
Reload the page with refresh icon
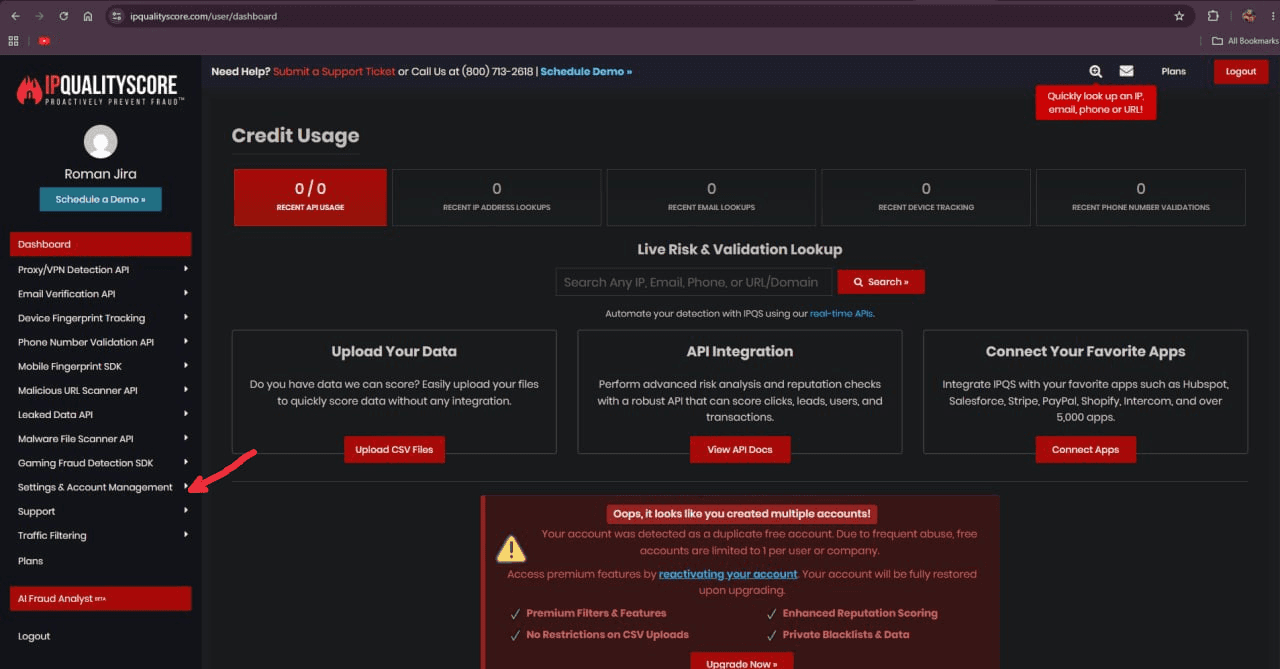pos(64,16)
